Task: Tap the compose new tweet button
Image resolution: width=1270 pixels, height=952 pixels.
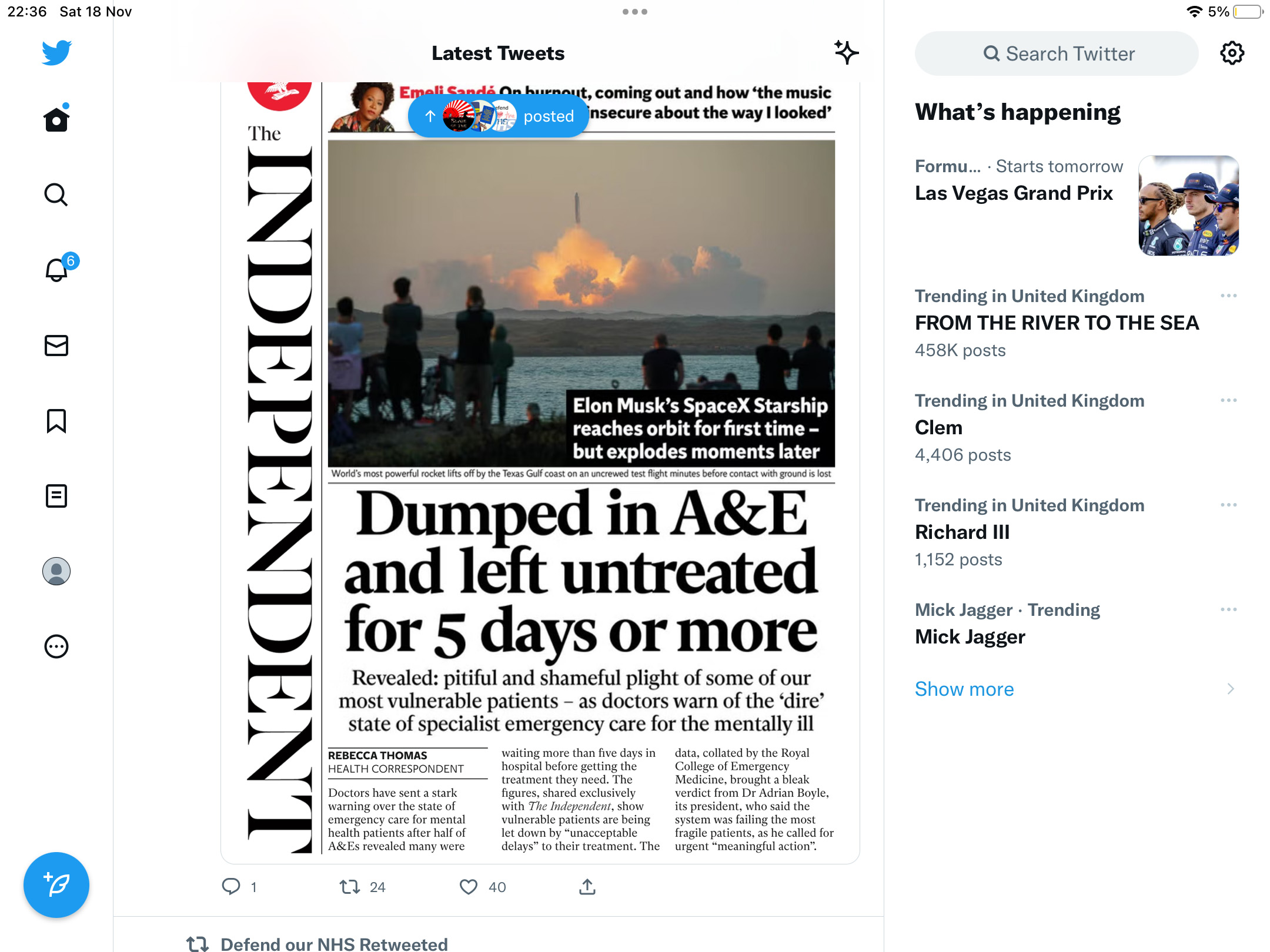Action: [x=56, y=884]
